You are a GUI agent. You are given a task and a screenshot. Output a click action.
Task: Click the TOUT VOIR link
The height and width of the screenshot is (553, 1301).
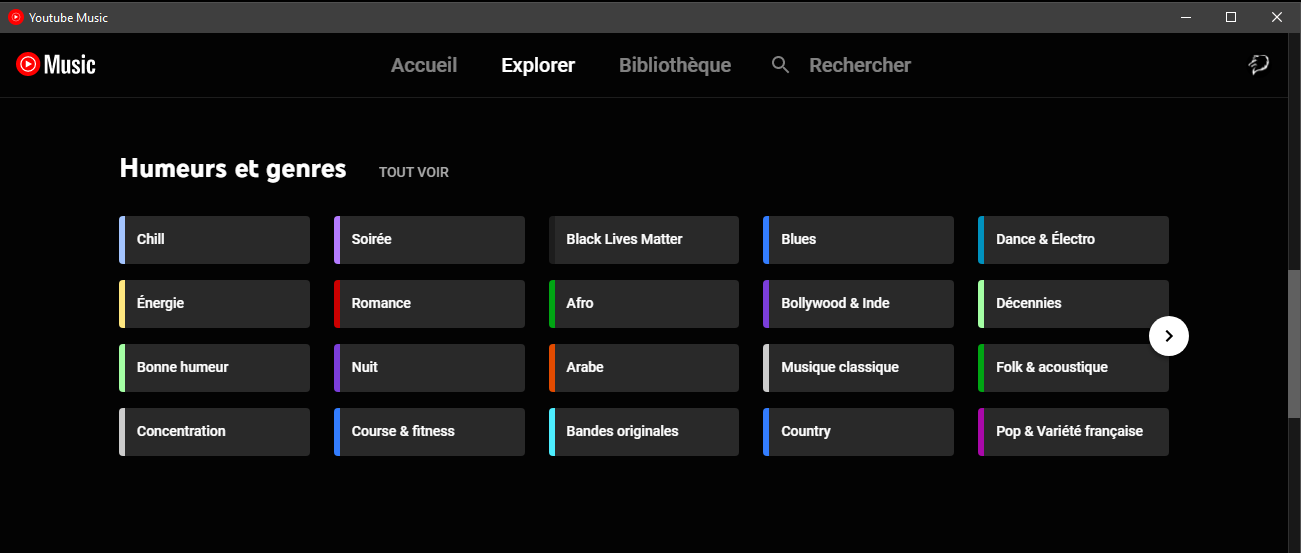(414, 172)
